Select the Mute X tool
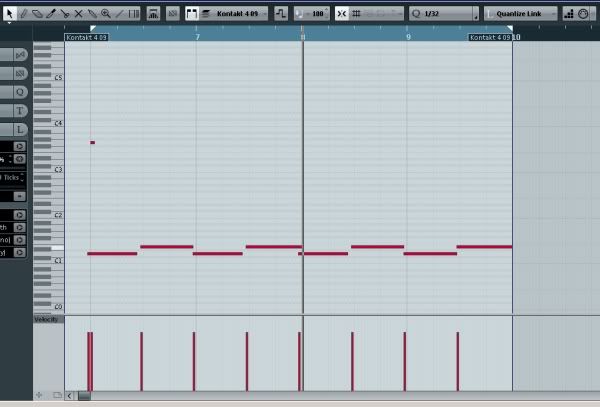This screenshot has height=407, width=600. [78, 14]
